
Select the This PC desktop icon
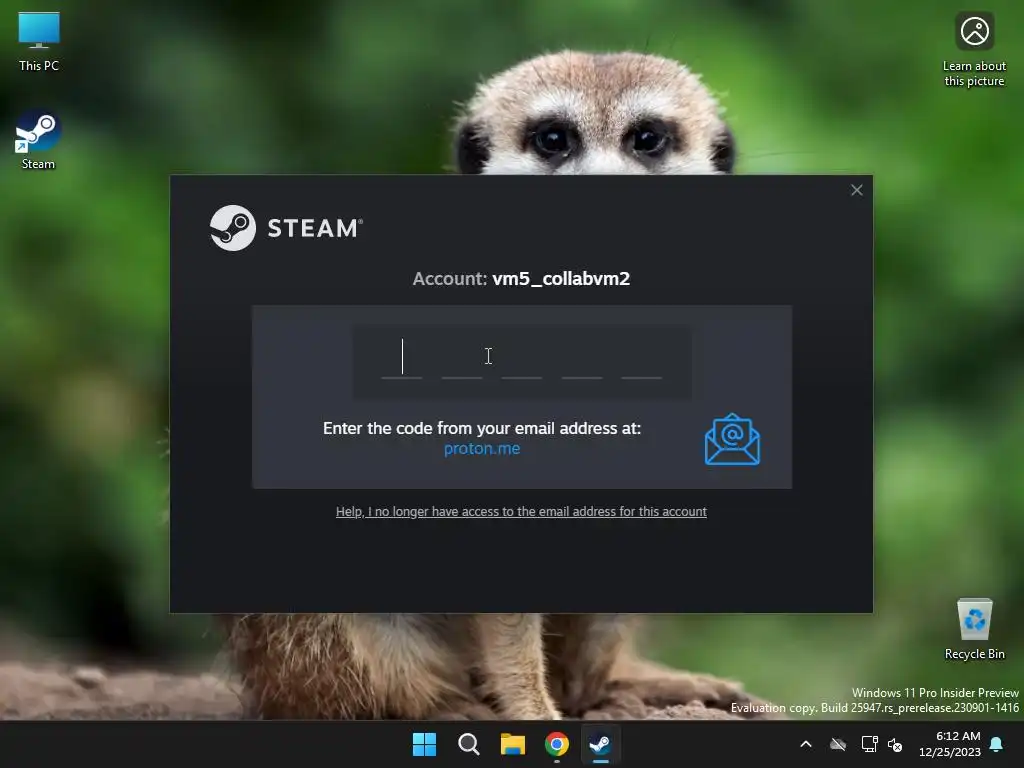pos(39,41)
